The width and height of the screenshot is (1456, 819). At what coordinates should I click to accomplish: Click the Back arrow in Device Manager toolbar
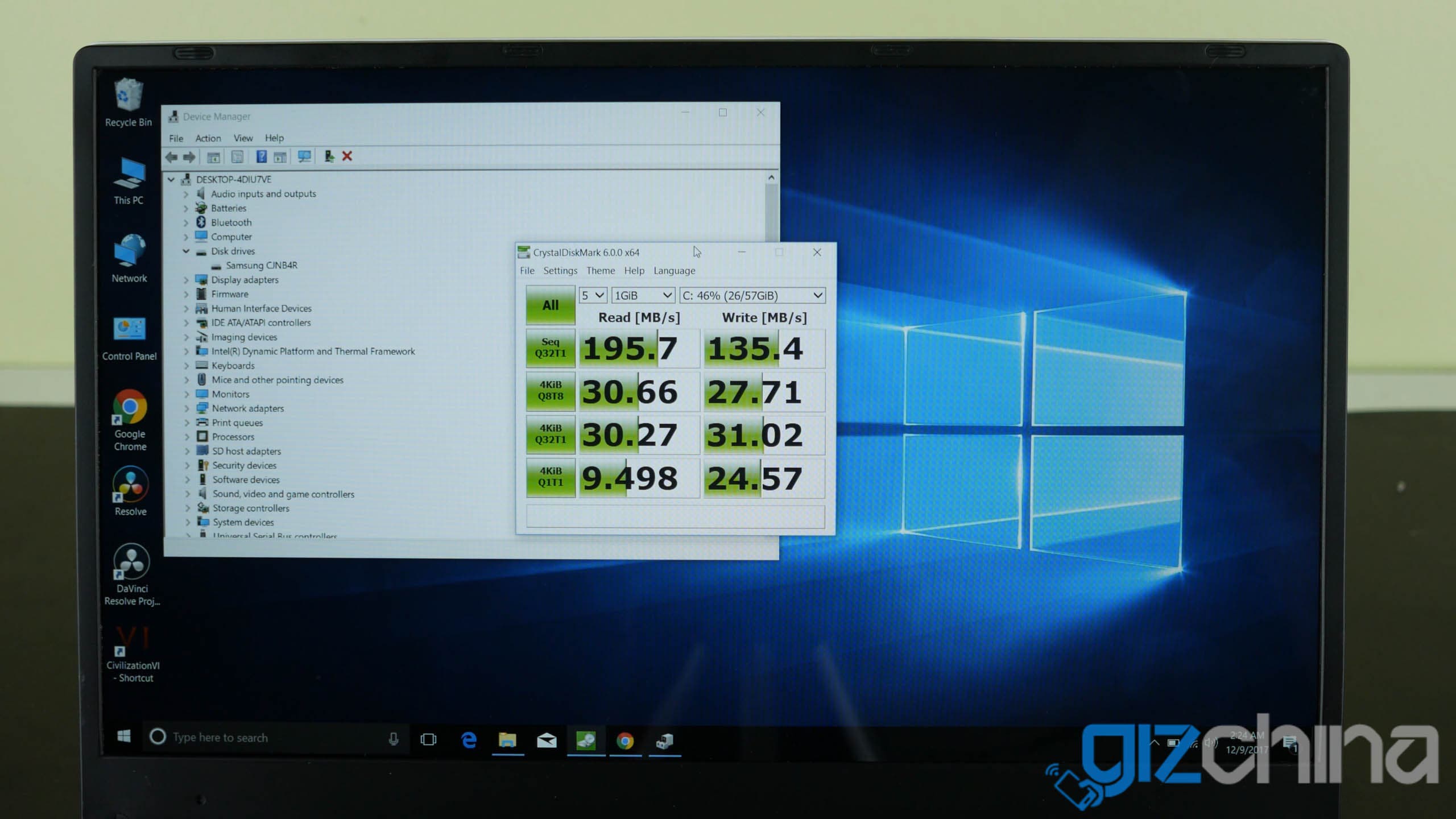[x=171, y=157]
